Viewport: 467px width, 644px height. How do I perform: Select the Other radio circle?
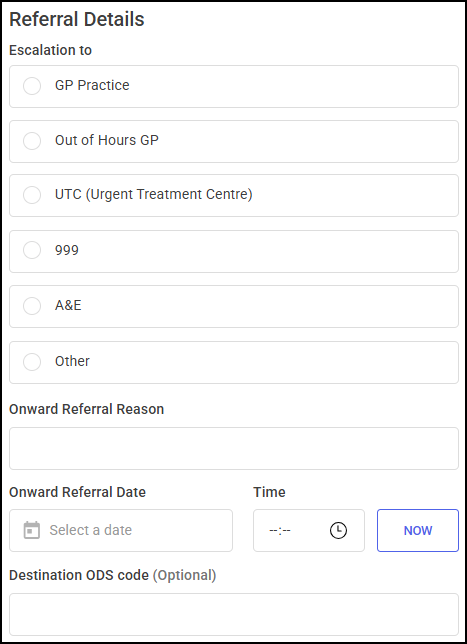click(x=32, y=362)
